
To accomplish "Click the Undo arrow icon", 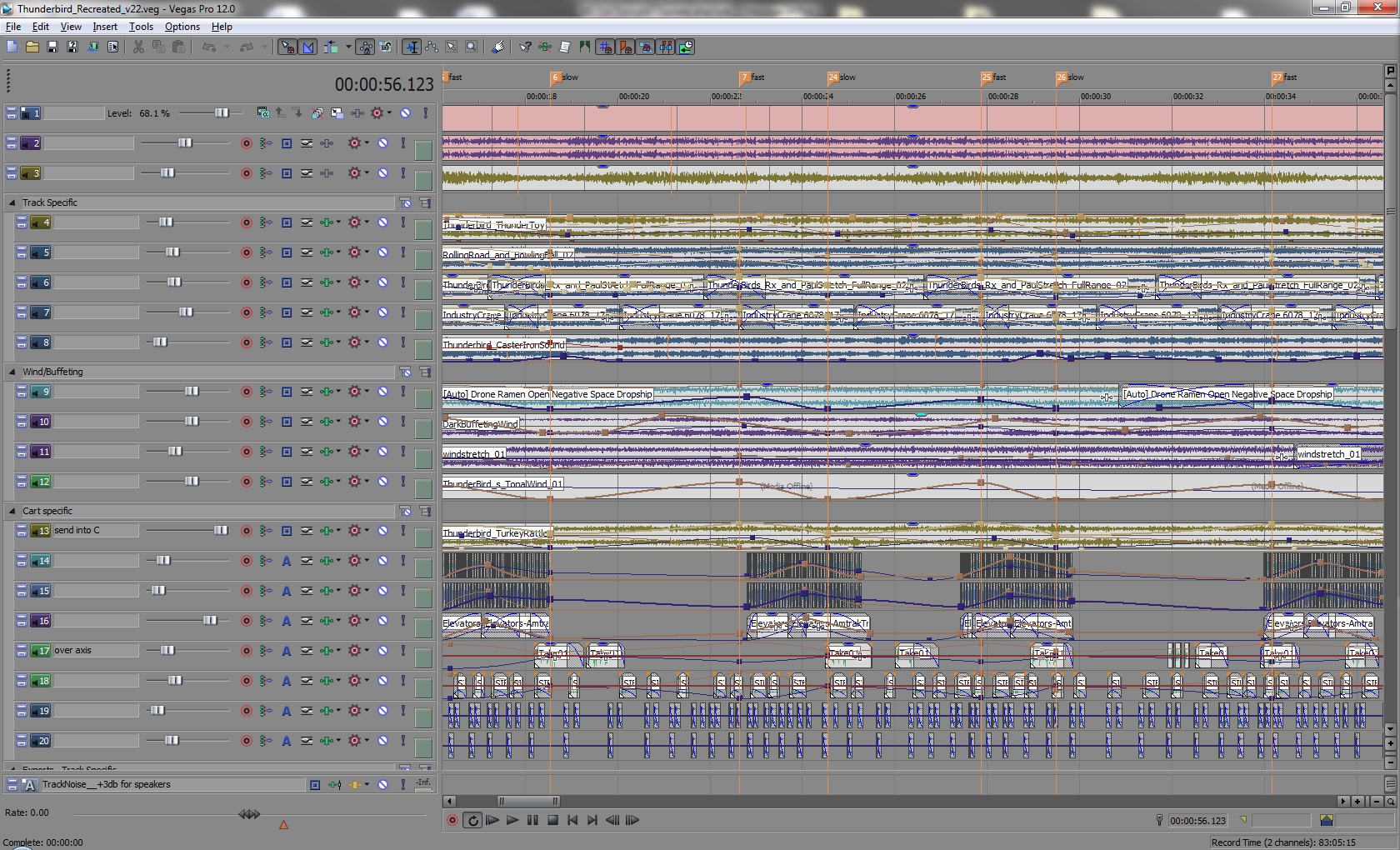I will point(209,47).
